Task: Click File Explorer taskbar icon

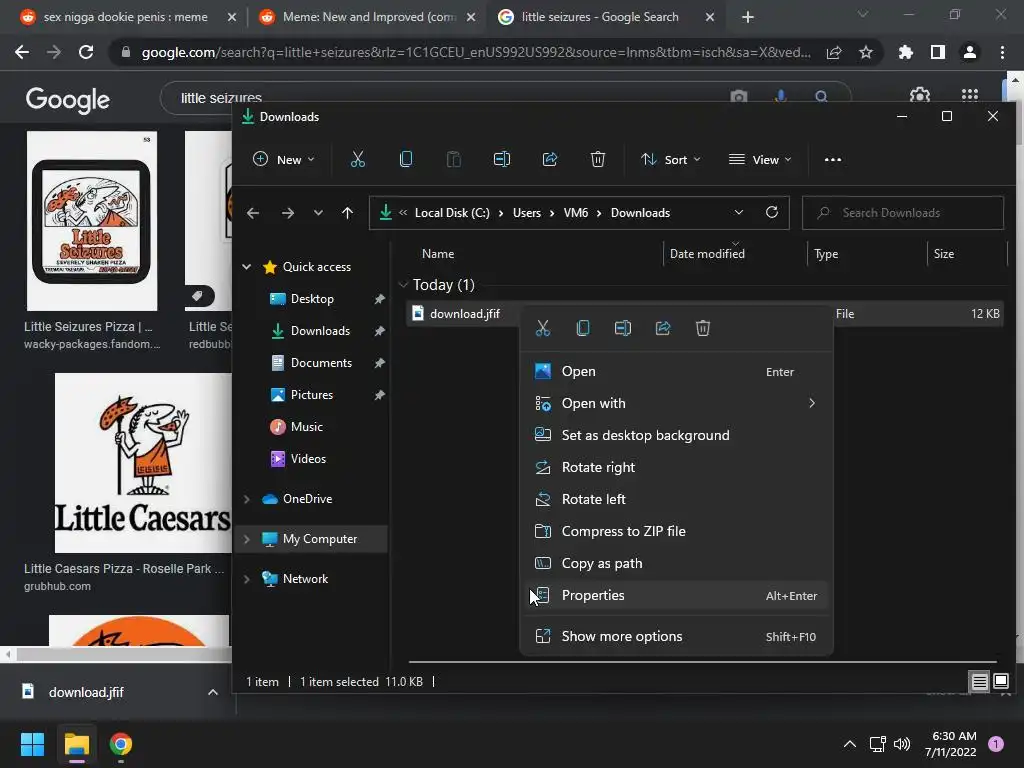Action: pyautogui.click(x=76, y=744)
